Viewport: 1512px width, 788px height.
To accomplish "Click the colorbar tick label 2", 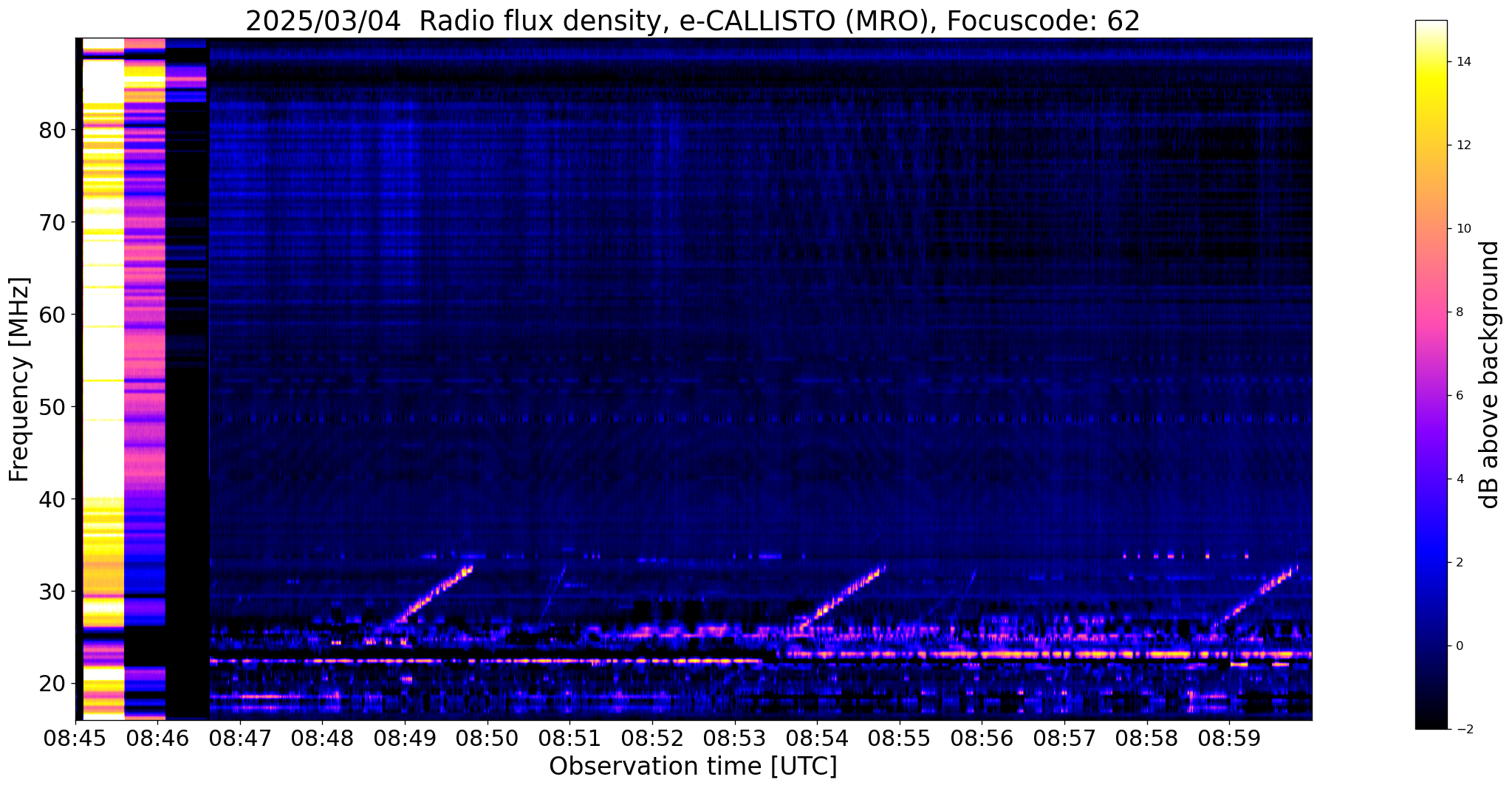I will click(x=1459, y=563).
